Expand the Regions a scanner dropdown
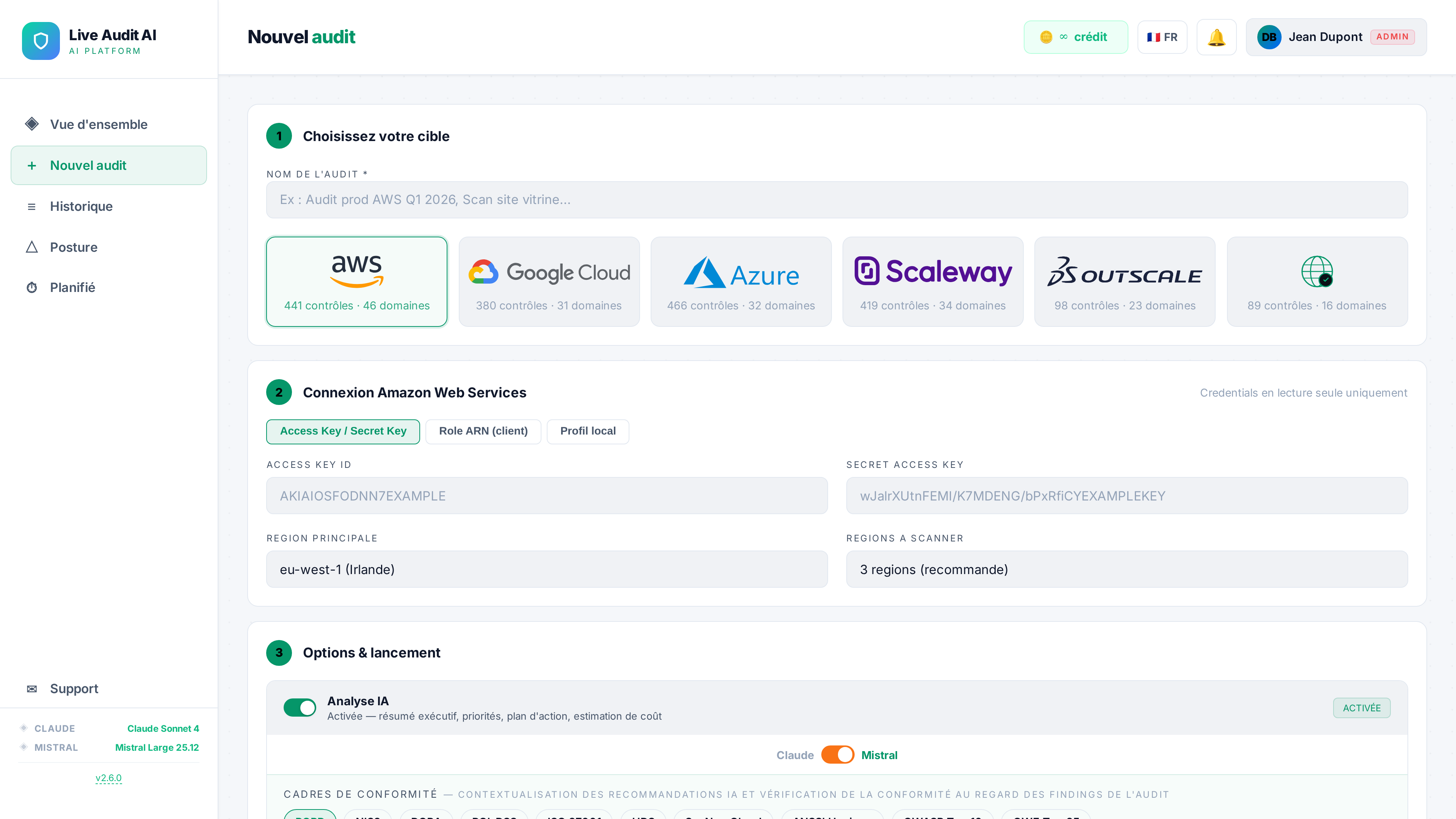This screenshot has height=819, width=1456. click(1127, 569)
